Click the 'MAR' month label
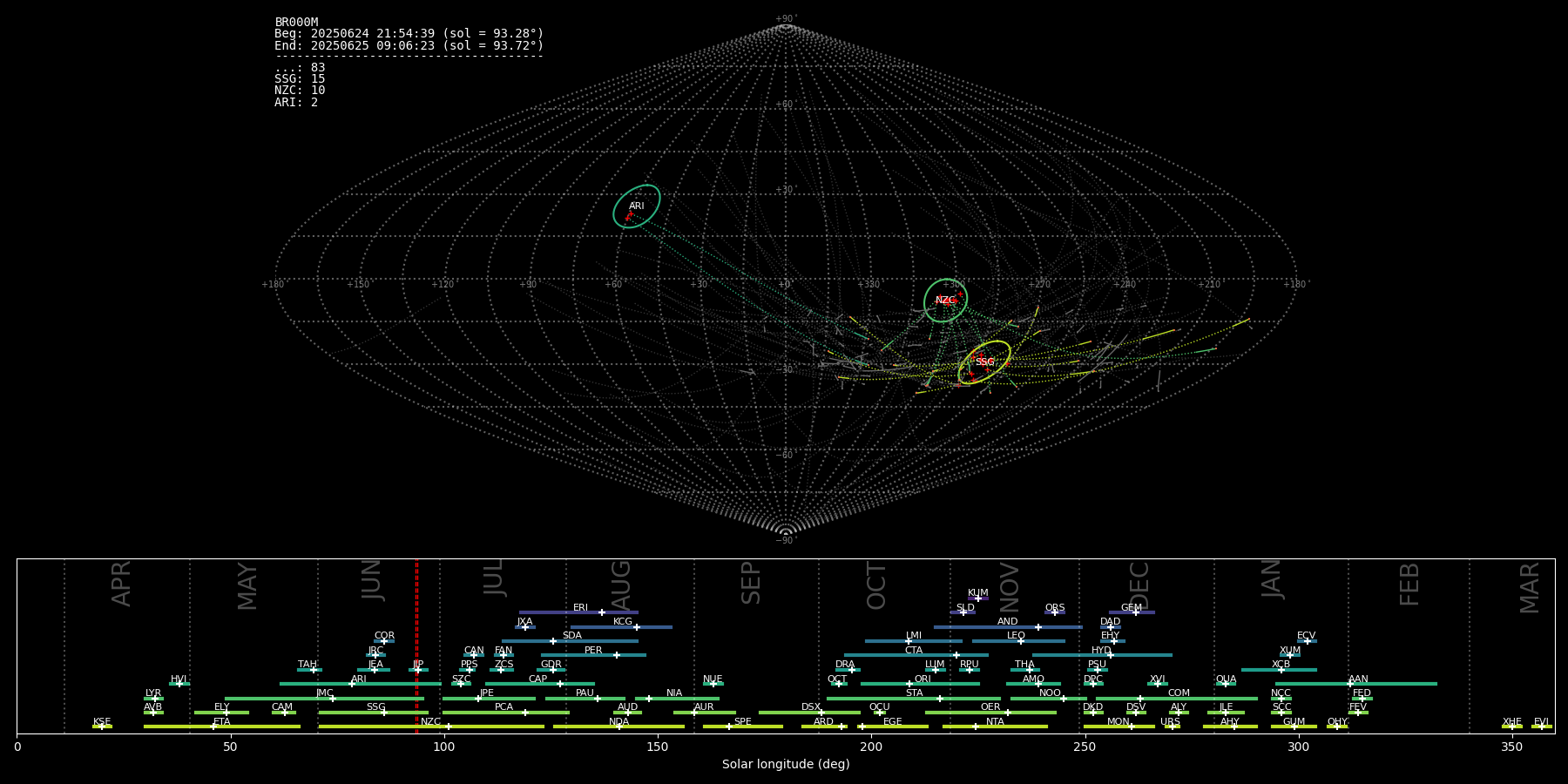The height and width of the screenshot is (784, 1568). click(x=1530, y=588)
